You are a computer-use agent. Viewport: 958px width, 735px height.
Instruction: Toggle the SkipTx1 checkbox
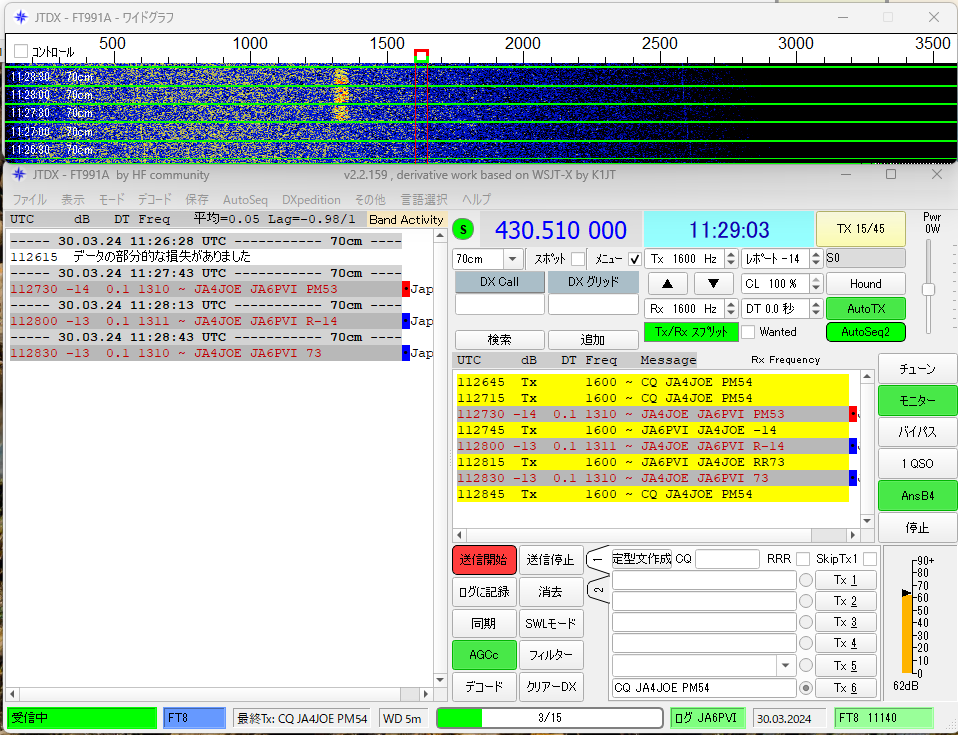(870, 559)
